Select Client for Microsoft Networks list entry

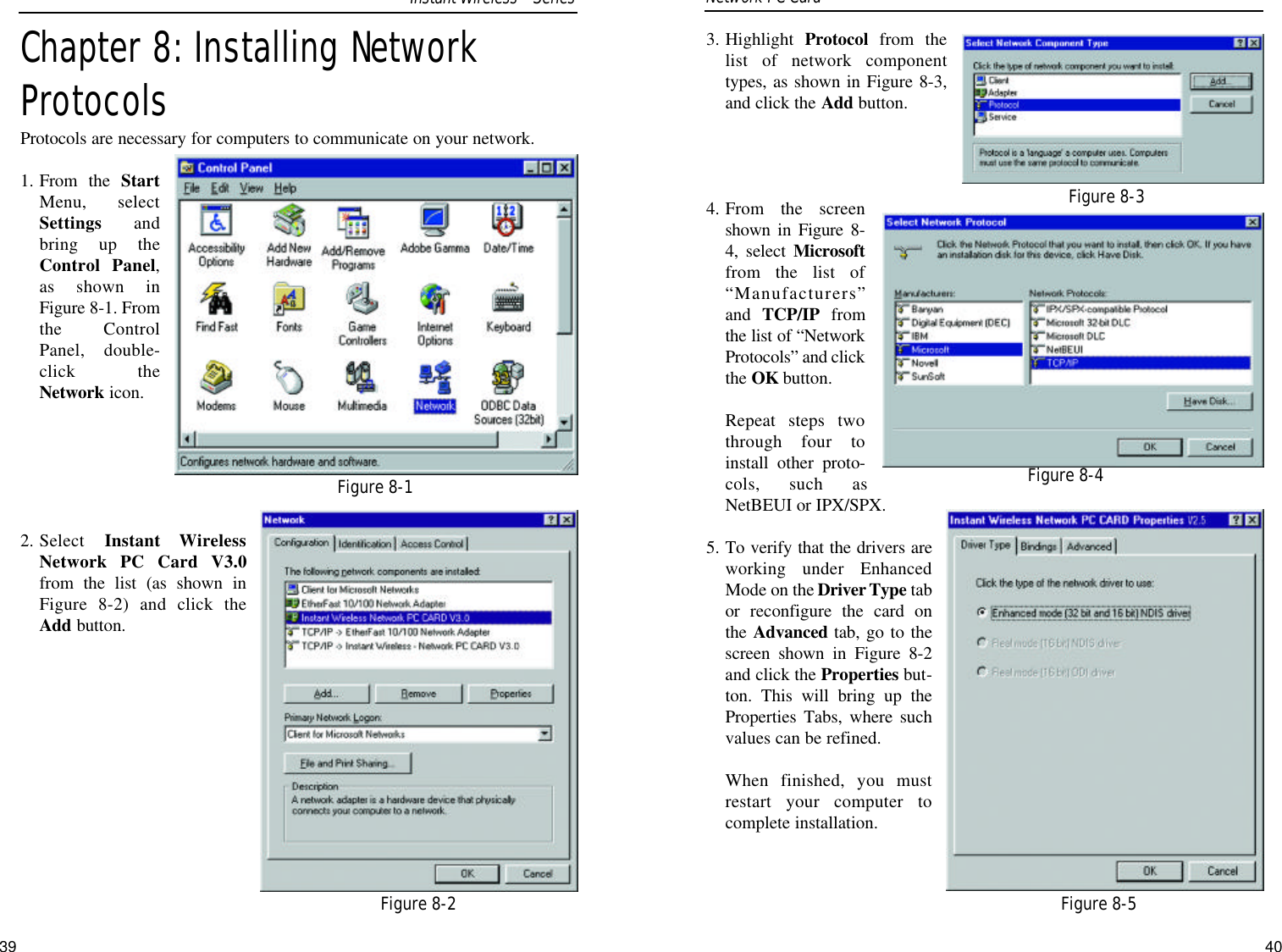point(418,589)
